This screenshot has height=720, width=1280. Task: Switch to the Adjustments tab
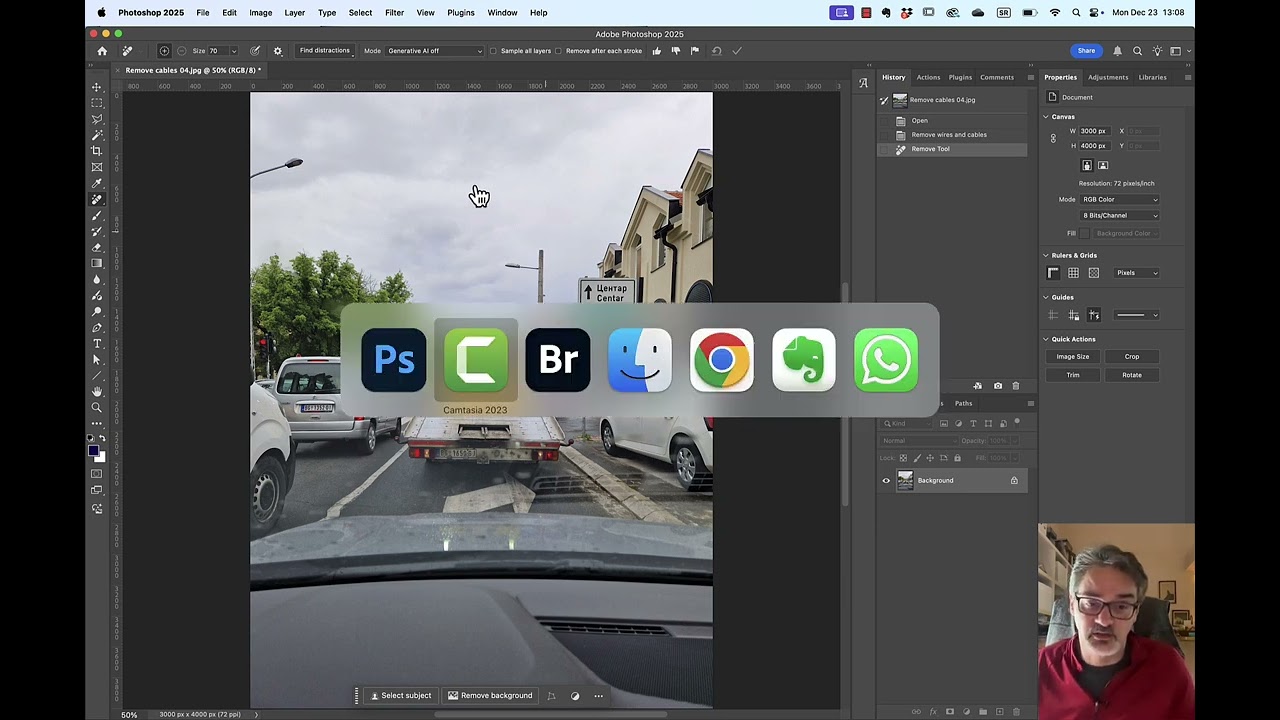click(1108, 77)
